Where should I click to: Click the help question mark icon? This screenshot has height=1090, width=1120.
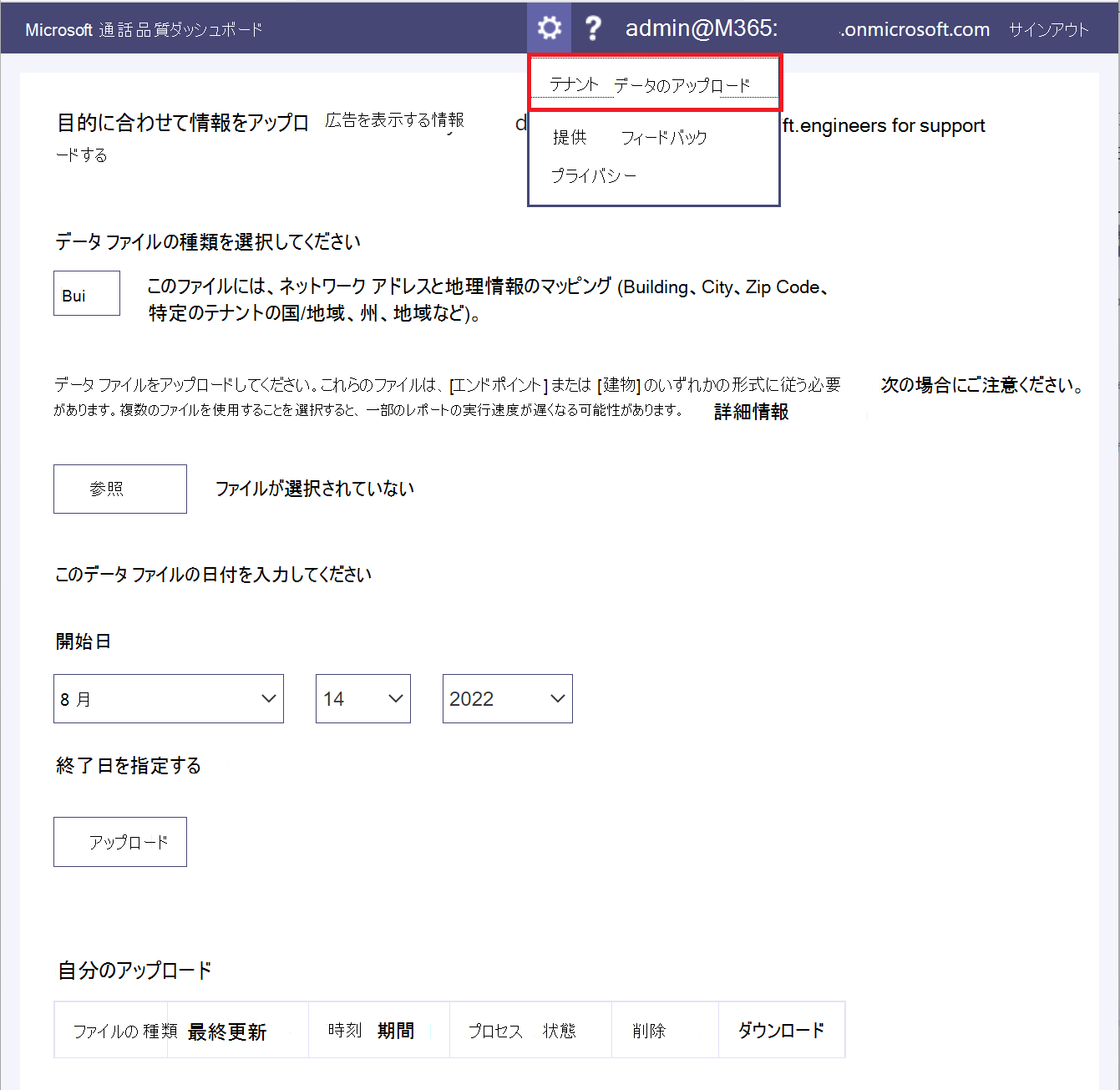coord(592,28)
